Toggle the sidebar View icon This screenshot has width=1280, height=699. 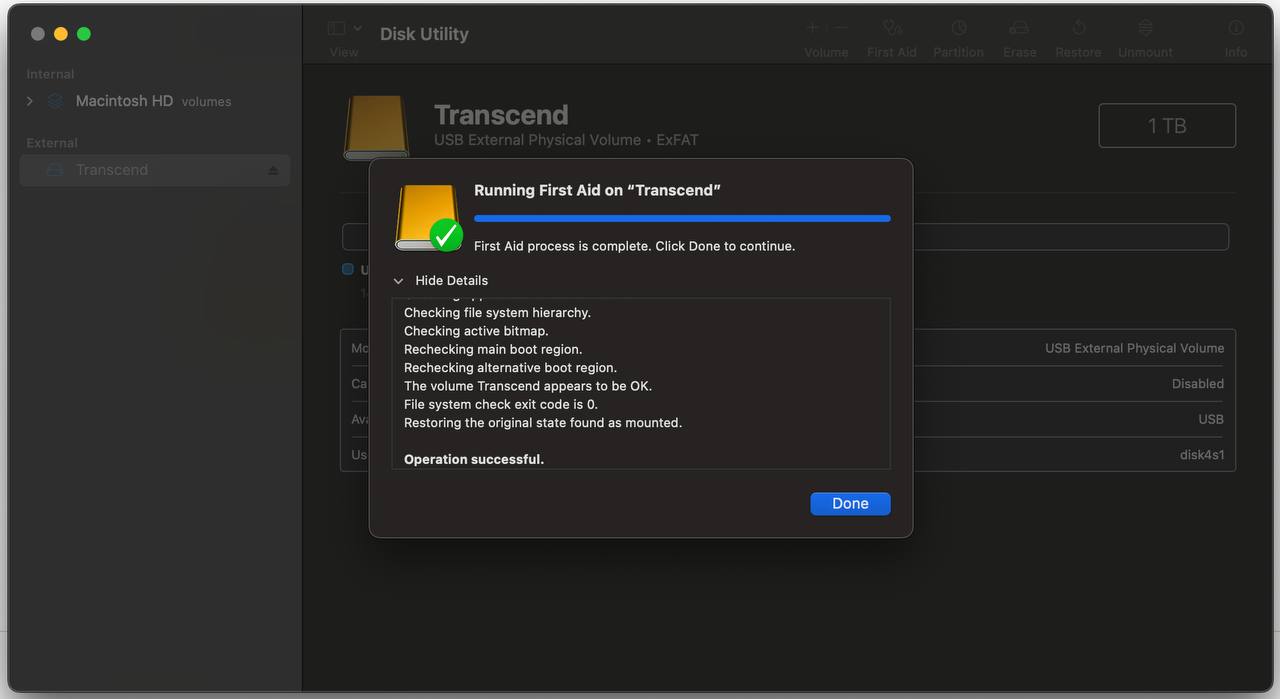337,29
